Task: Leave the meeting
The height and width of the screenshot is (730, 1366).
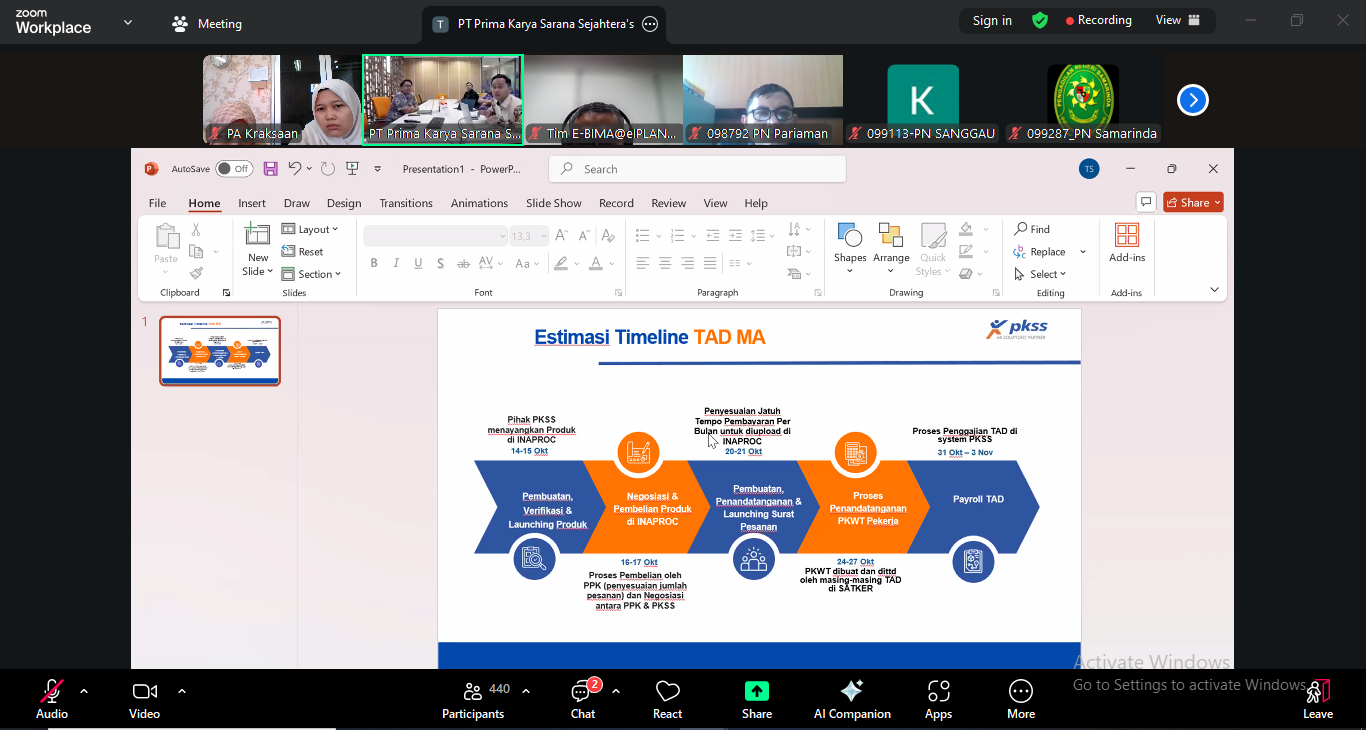Action: (x=1317, y=698)
